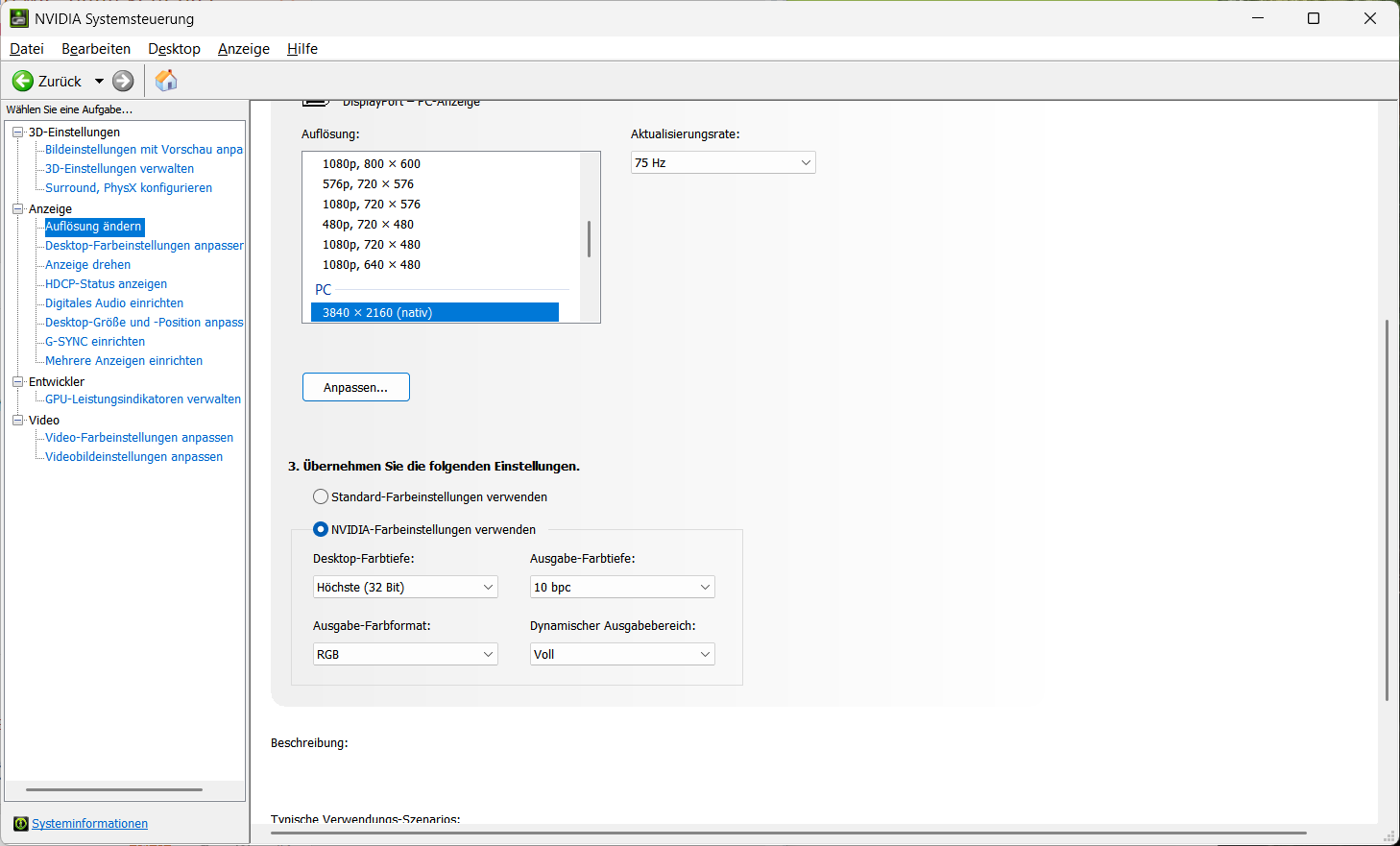
Task: Click the main panel vertical scrollbar
Action: click(x=1387, y=510)
